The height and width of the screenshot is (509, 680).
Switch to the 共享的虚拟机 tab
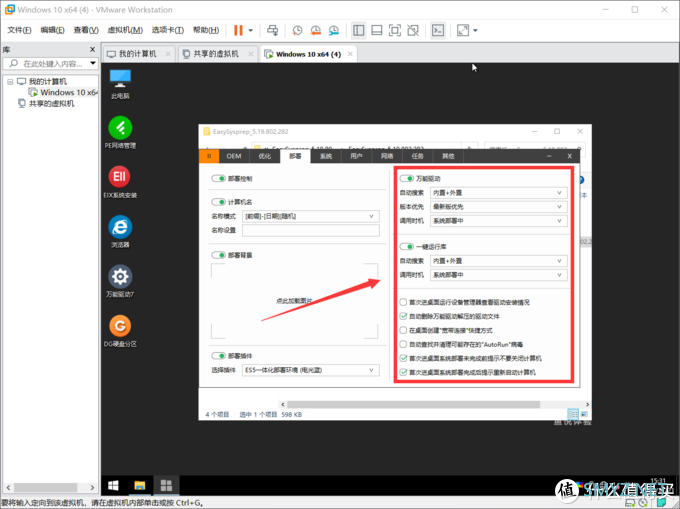216,54
